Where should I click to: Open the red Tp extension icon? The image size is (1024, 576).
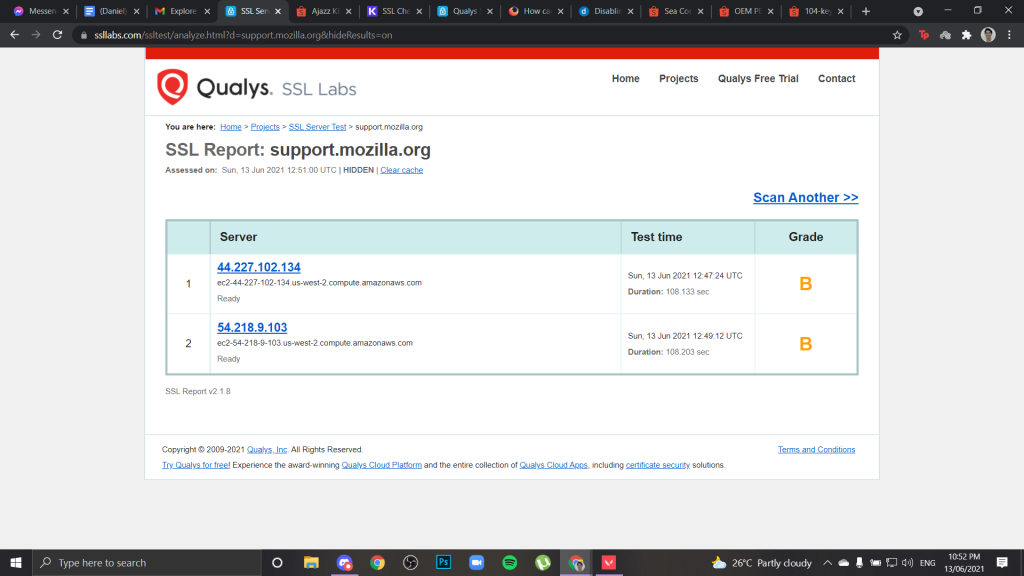click(x=923, y=35)
